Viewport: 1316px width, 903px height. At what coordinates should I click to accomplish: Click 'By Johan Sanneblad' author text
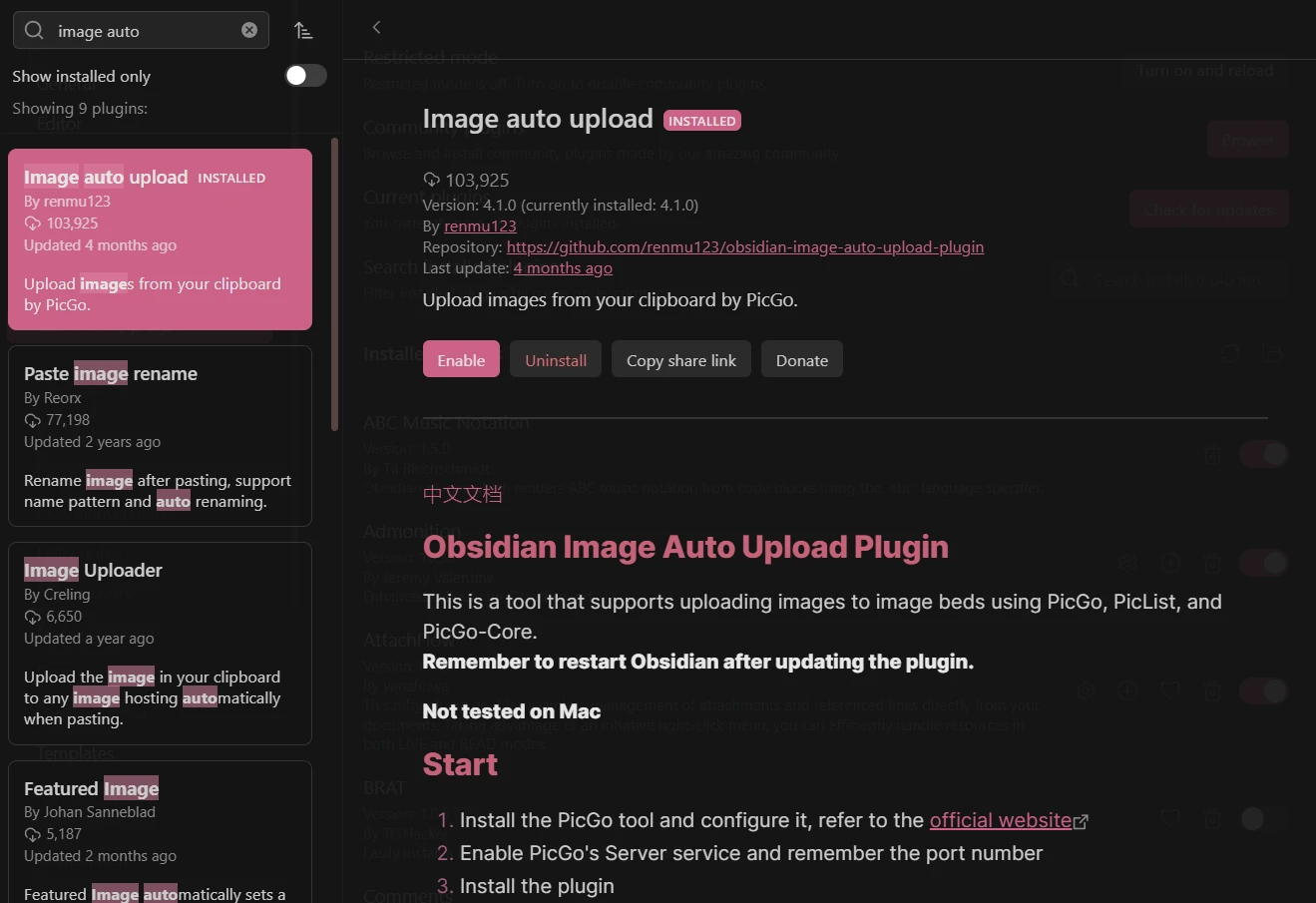90,811
